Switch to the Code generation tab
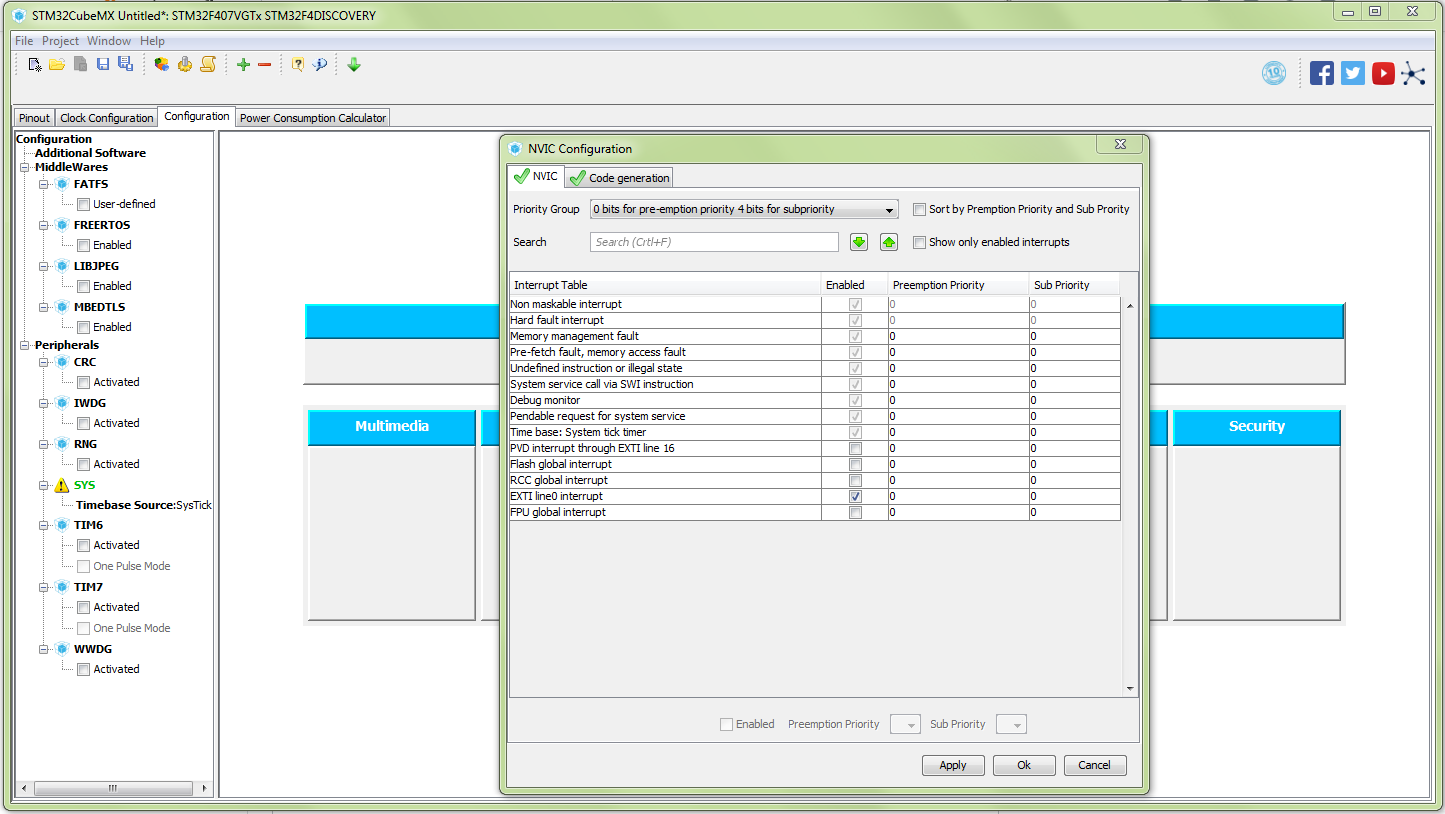This screenshot has width=1445, height=814. (x=619, y=178)
